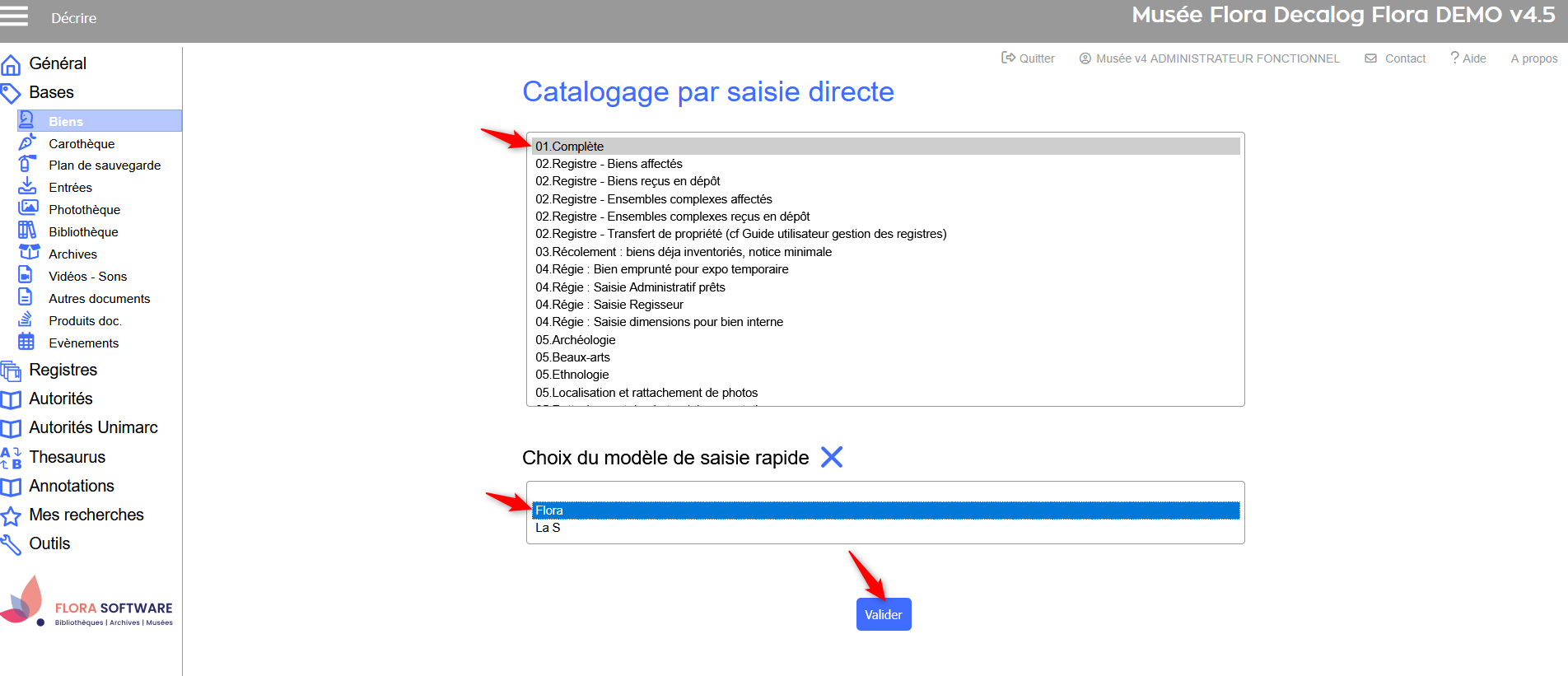Click the Evènements calendar icon

pyautogui.click(x=27, y=343)
